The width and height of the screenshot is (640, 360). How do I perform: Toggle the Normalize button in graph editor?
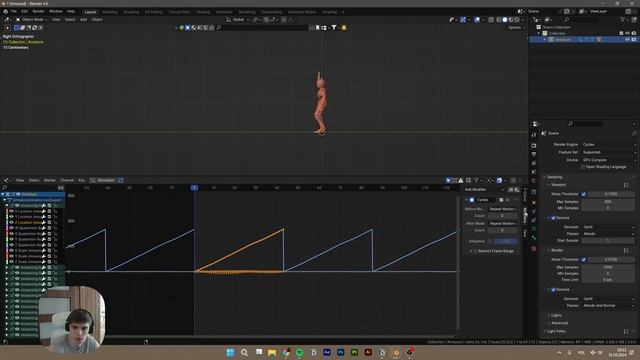pyautogui.click(x=105, y=180)
